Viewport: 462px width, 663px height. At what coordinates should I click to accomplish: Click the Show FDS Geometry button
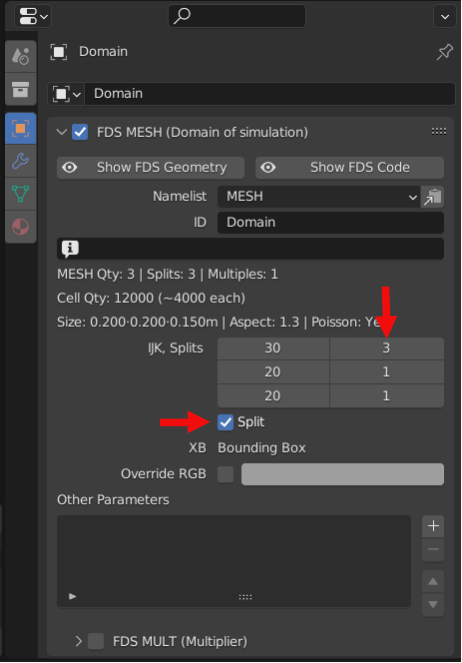coord(150,168)
